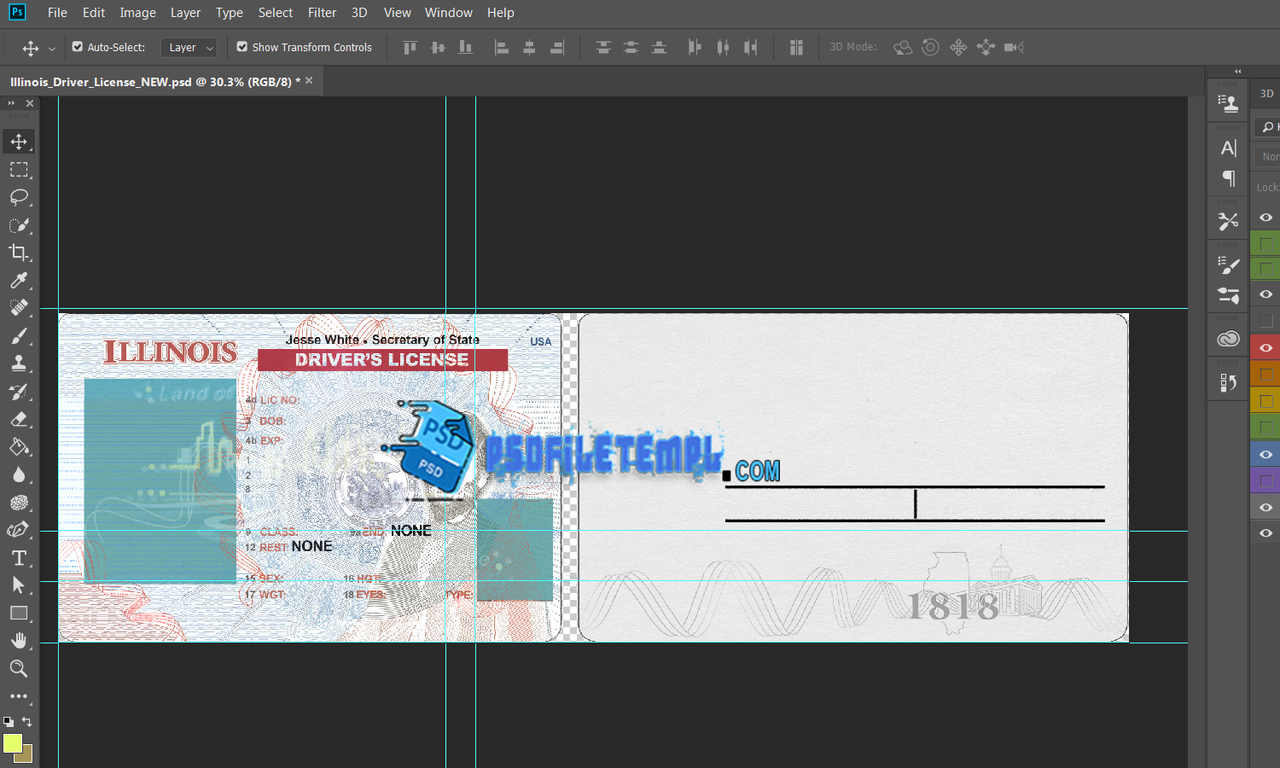This screenshot has height=768, width=1280.
Task: Open the Character panel icon
Action: click(x=1229, y=148)
